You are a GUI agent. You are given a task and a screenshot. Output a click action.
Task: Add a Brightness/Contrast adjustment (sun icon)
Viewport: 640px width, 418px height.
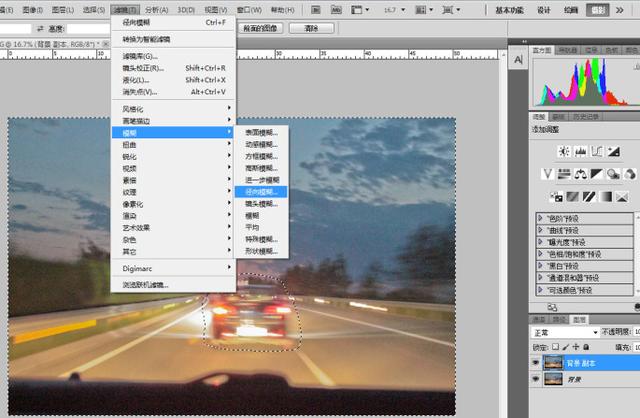point(564,151)
